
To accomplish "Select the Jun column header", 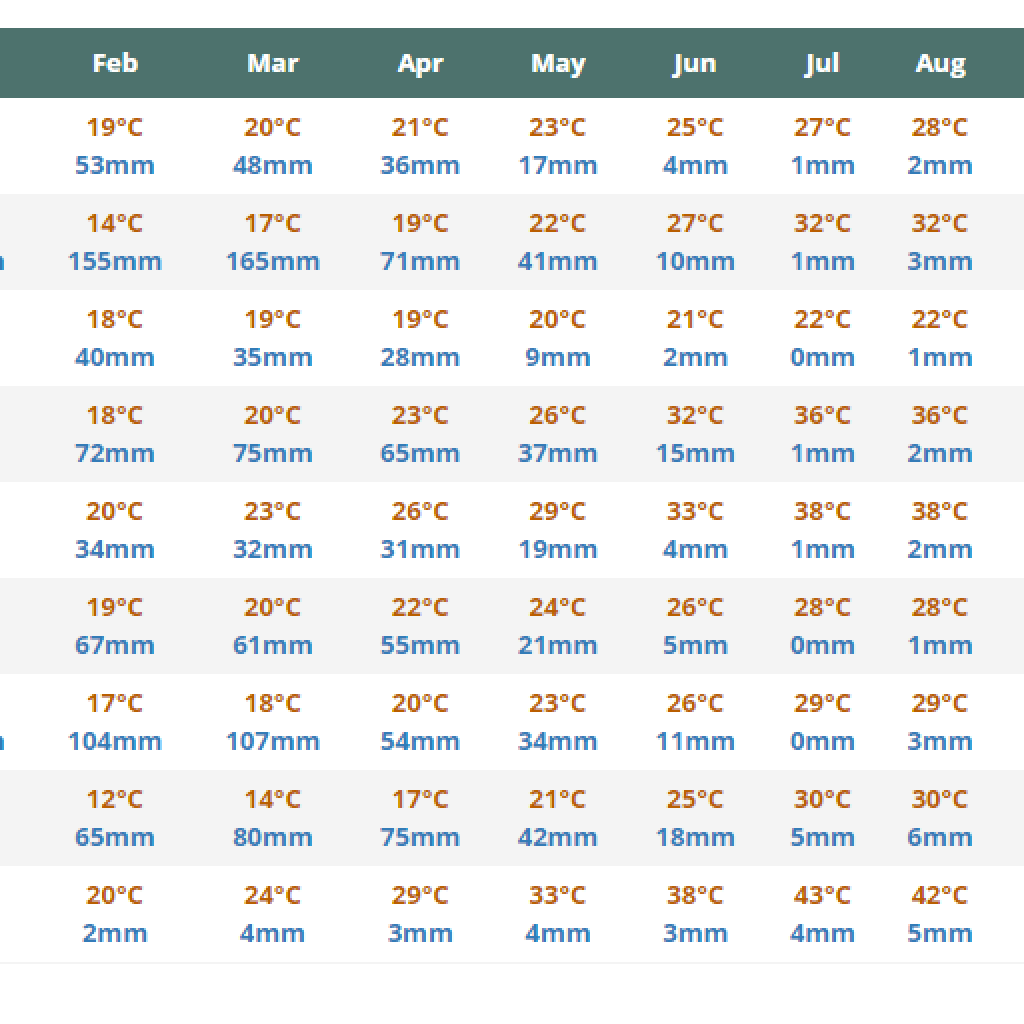I will (x=694, y=64).
